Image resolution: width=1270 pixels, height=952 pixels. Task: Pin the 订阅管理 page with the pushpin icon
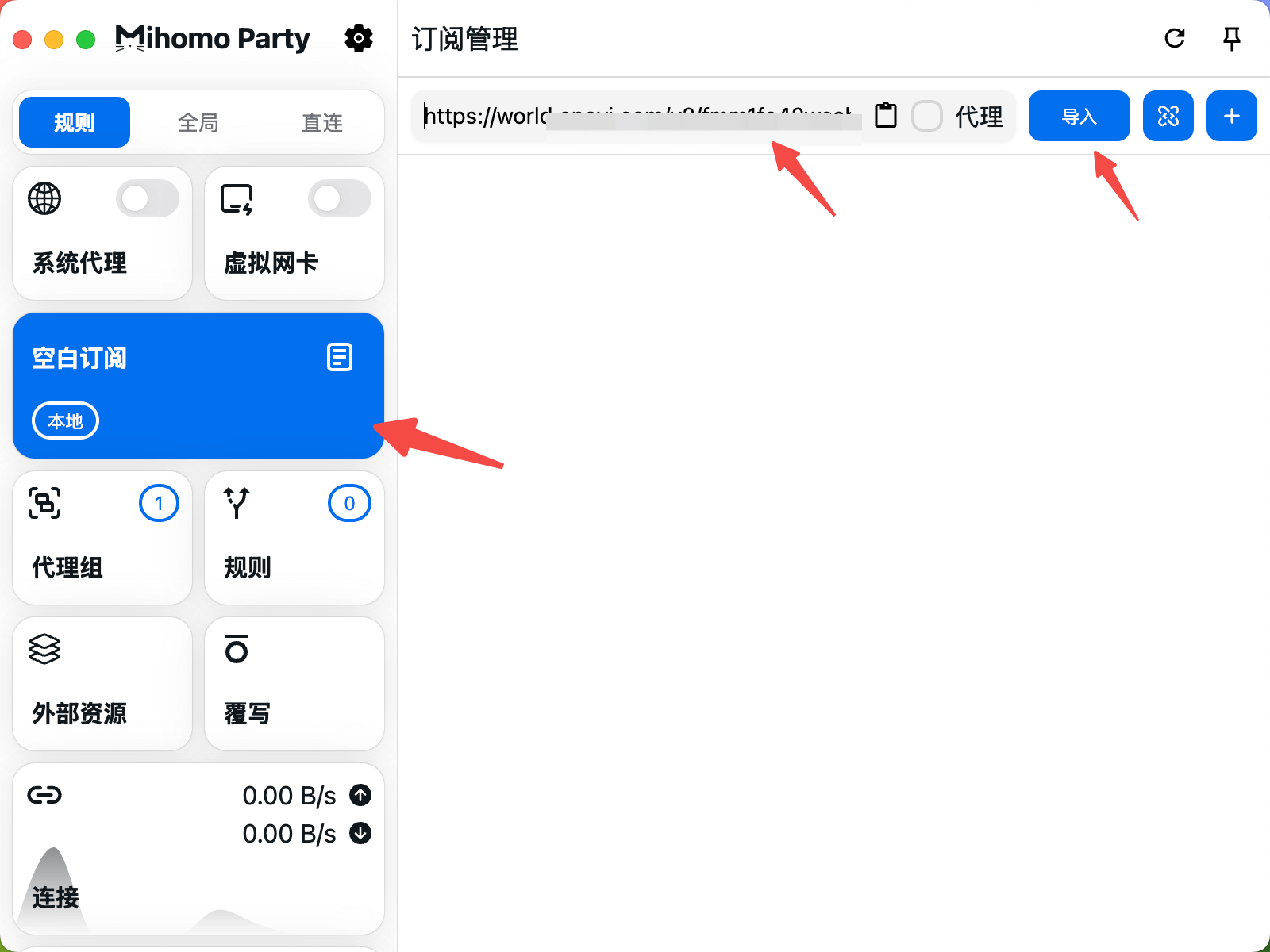[x=1232, y=38]
